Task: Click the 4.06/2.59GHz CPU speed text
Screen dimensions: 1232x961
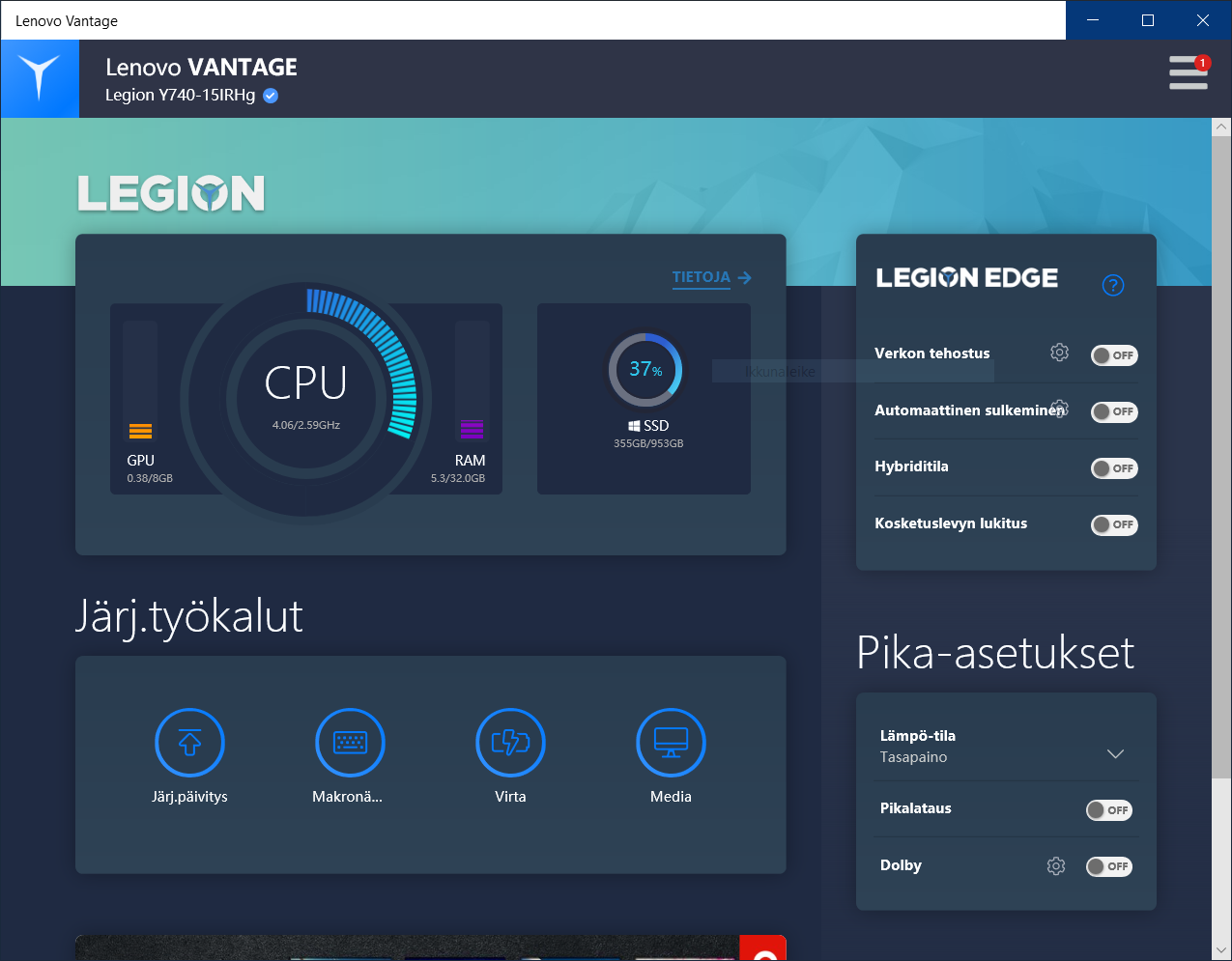Action: coord(306,425)
